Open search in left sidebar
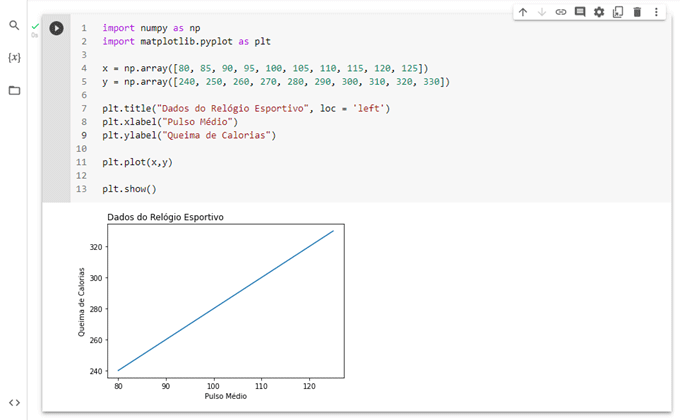The image size is (680, 420). pyautogui.click(x=14, y=25)
